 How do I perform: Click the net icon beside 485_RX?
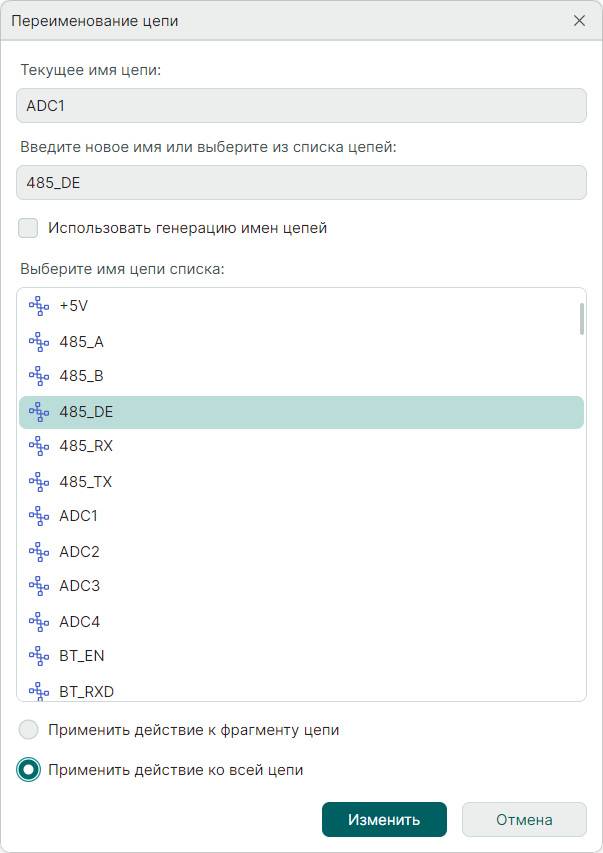[x=39, y=446]
